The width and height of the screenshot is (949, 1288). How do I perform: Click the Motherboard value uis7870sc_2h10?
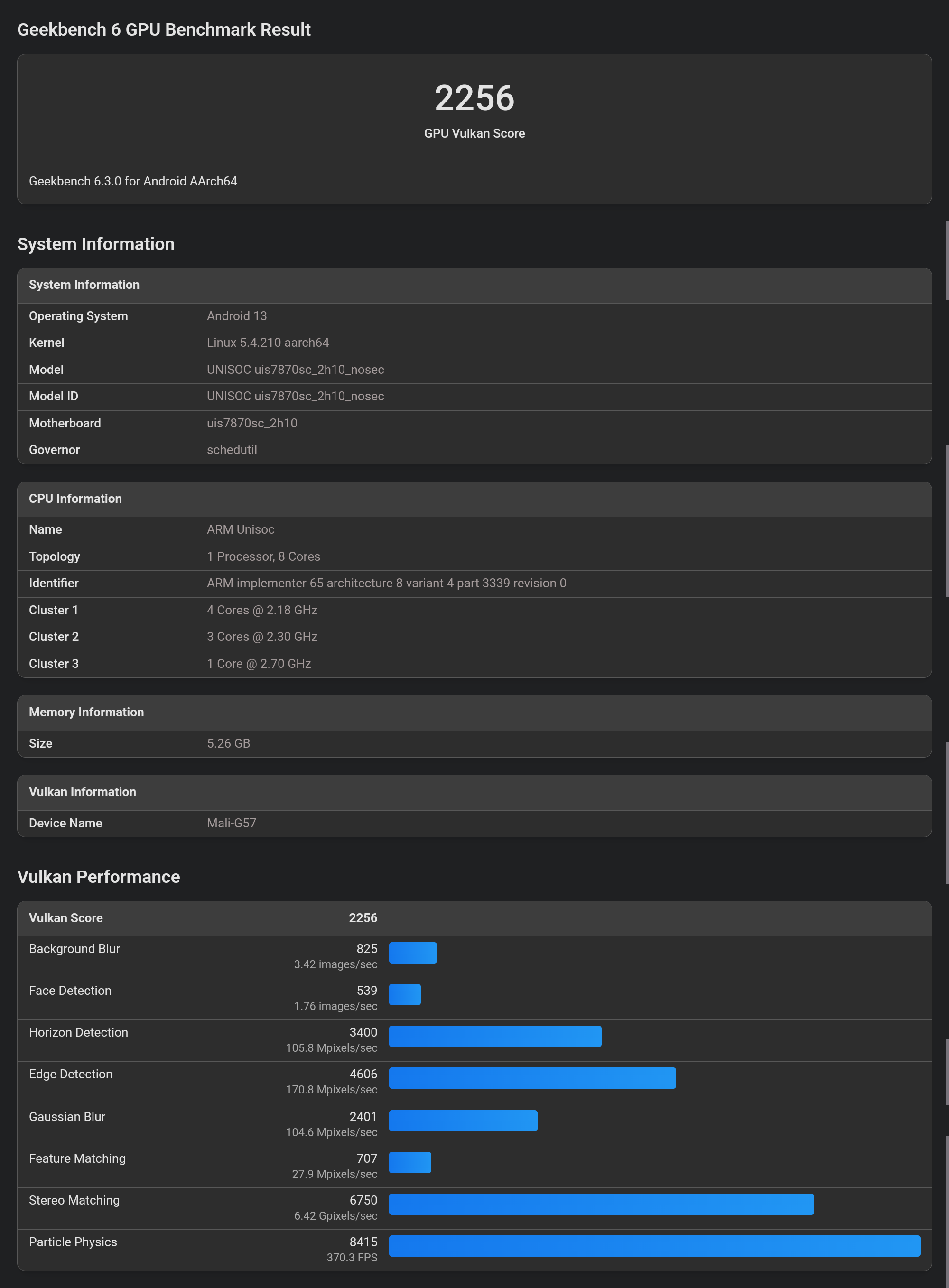(x=251, y=423)
